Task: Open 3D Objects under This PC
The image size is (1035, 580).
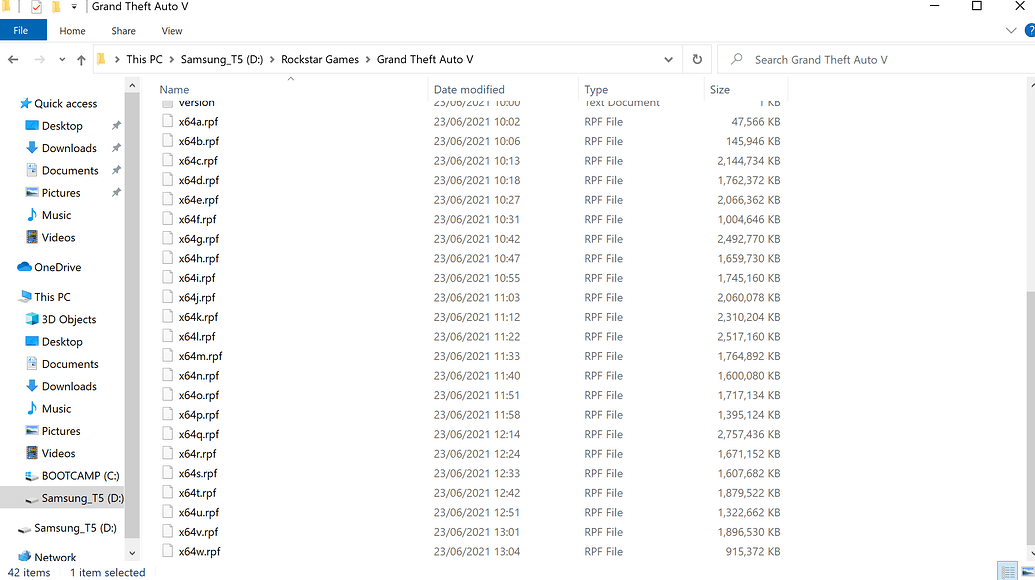Action: coord(69,319)
